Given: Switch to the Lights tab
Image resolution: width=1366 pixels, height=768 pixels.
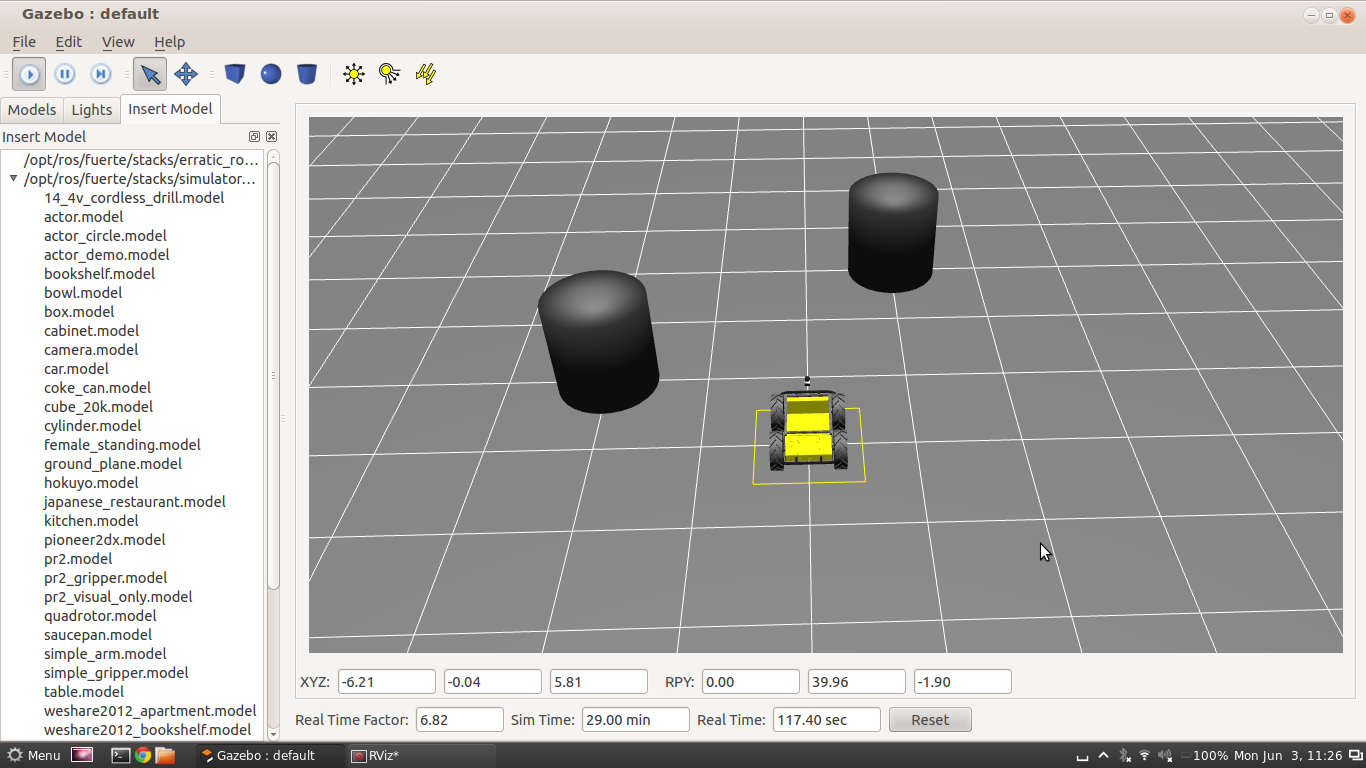Looking at the screenshot, I should point(92,110).
